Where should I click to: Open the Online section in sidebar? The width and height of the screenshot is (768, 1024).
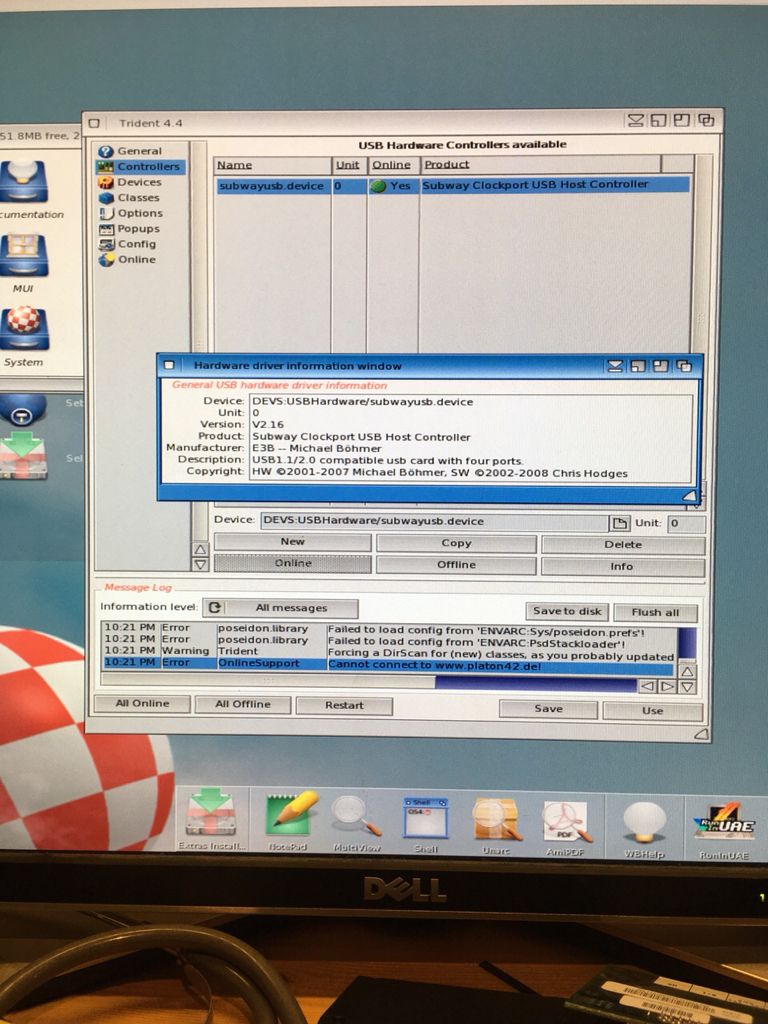pos(136,259)
